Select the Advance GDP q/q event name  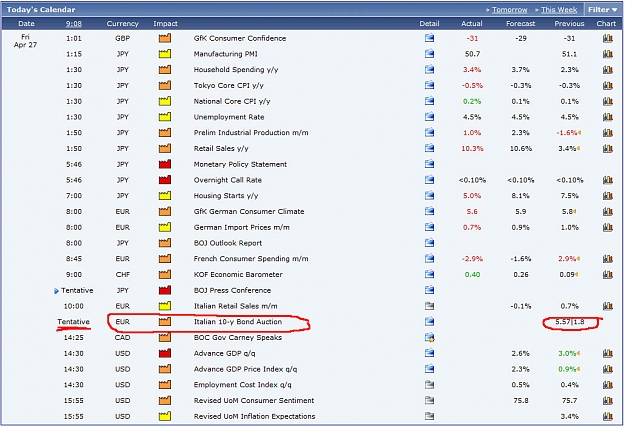pyautogui.click(x=224, y=353)
